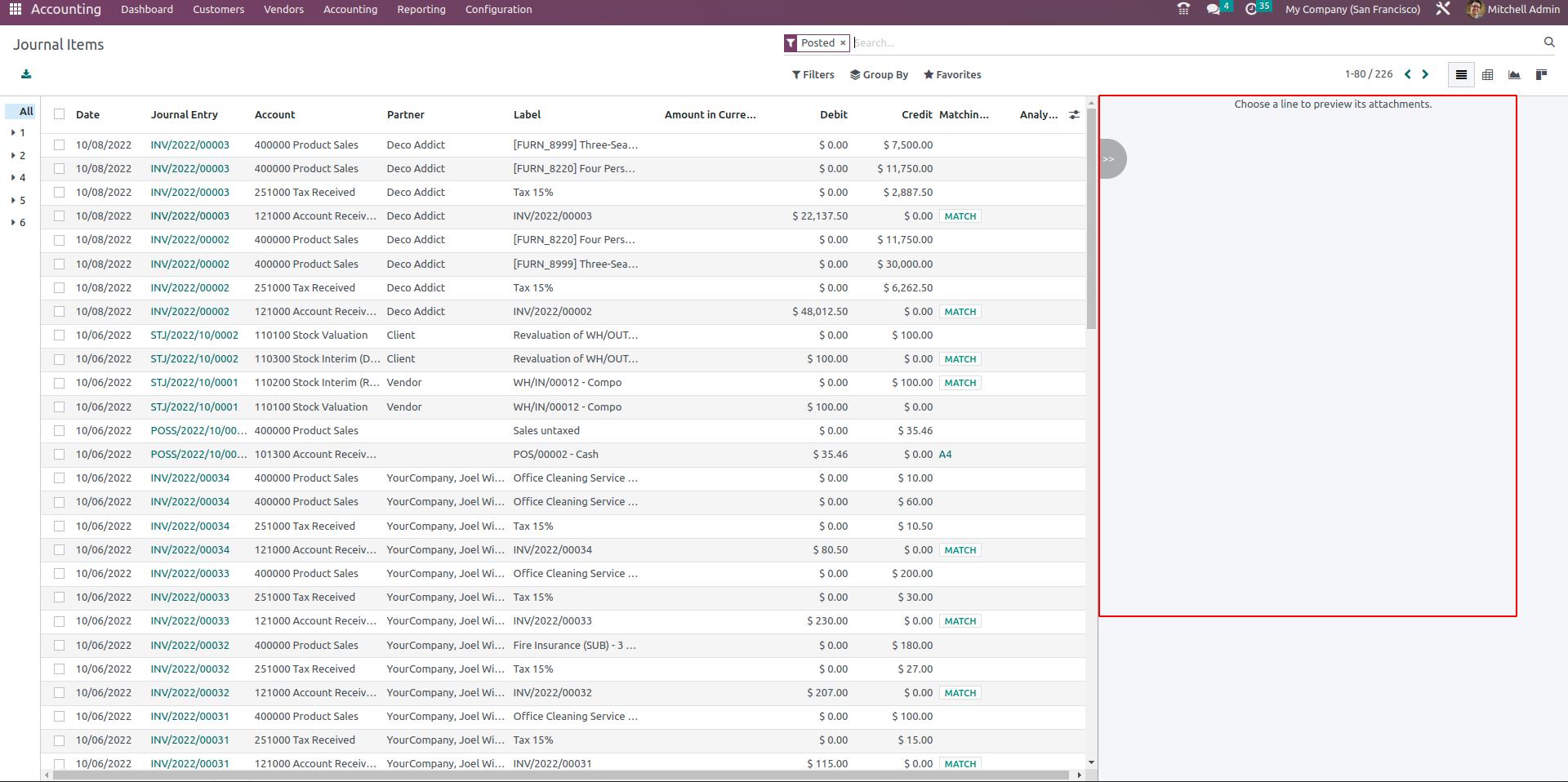Click MATCH on the $230.00 row

click(960, 621)
